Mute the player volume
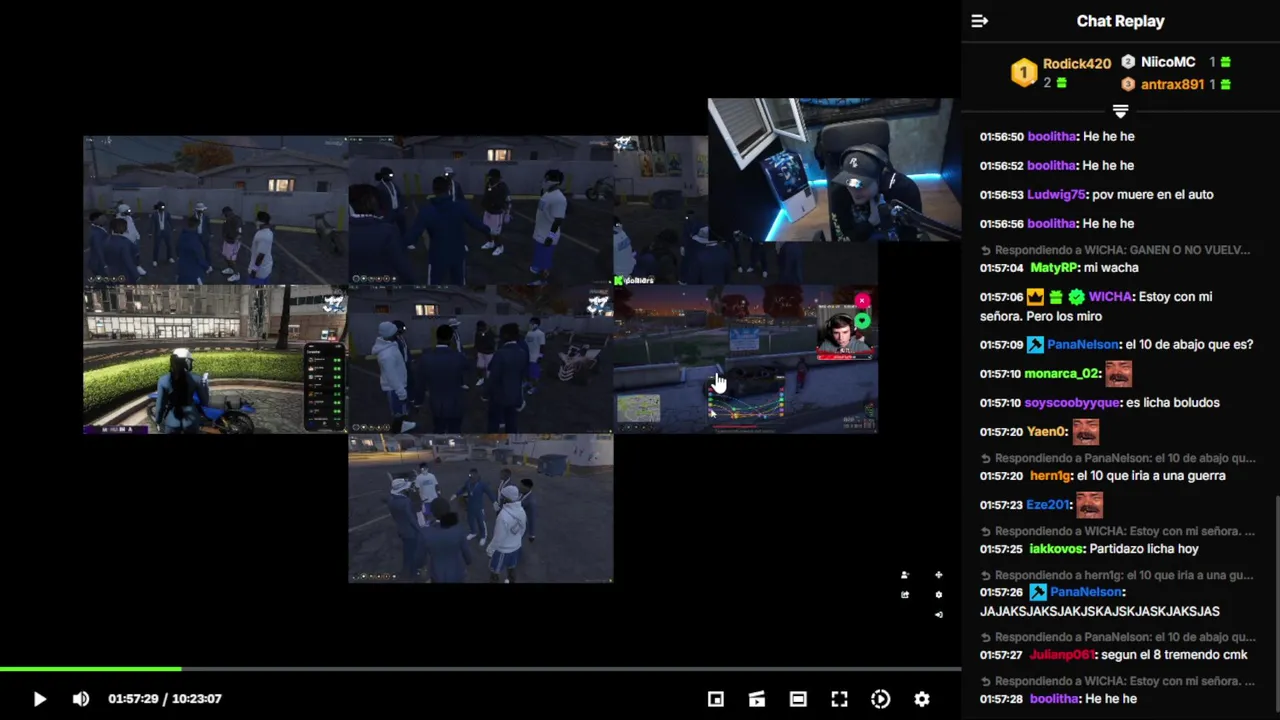 [x=81, y=699]
